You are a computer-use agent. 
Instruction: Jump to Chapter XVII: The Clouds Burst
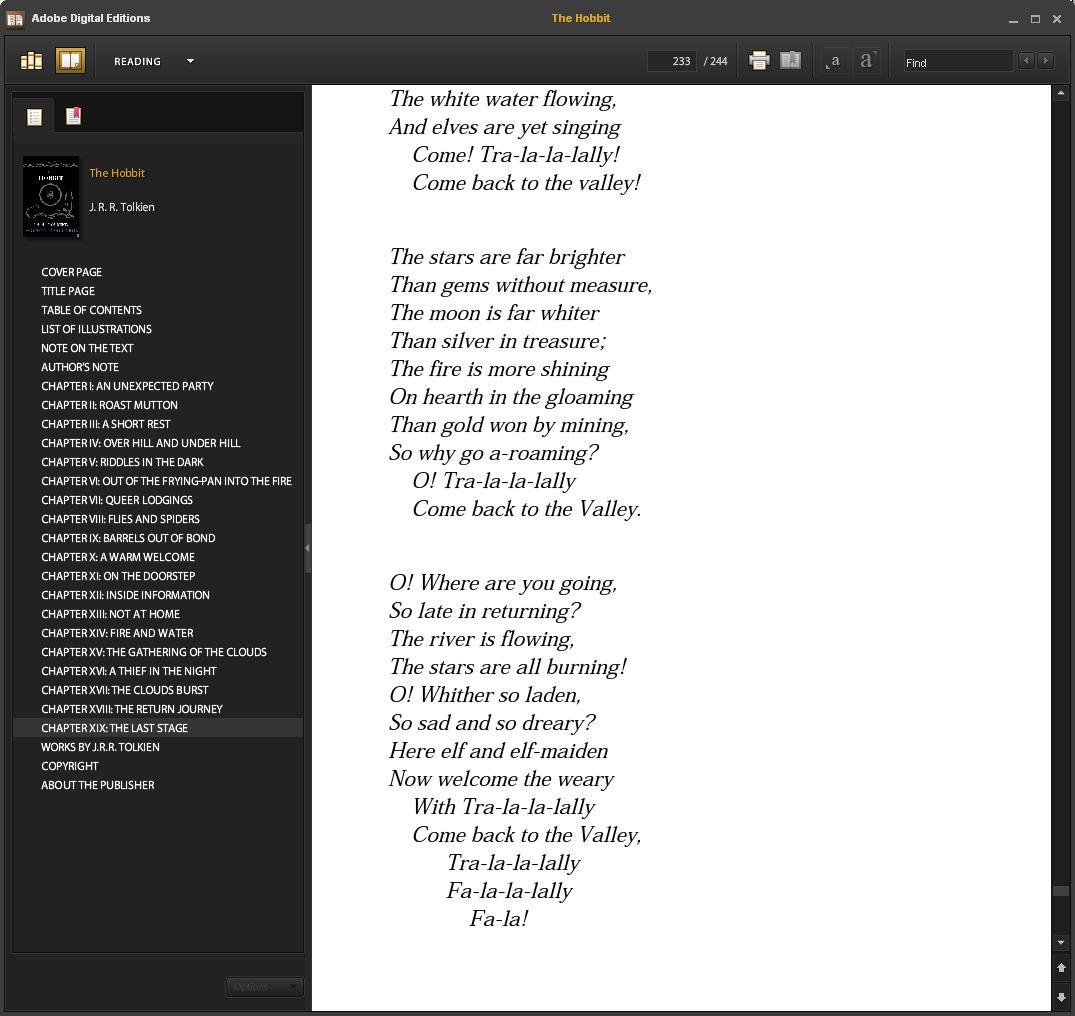point(124,690)
